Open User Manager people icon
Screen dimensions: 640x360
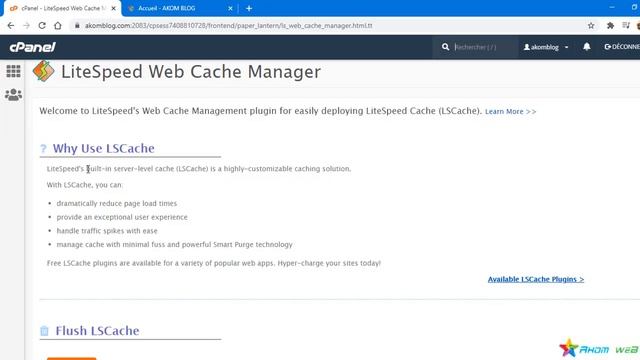click(x=13, y=95)
